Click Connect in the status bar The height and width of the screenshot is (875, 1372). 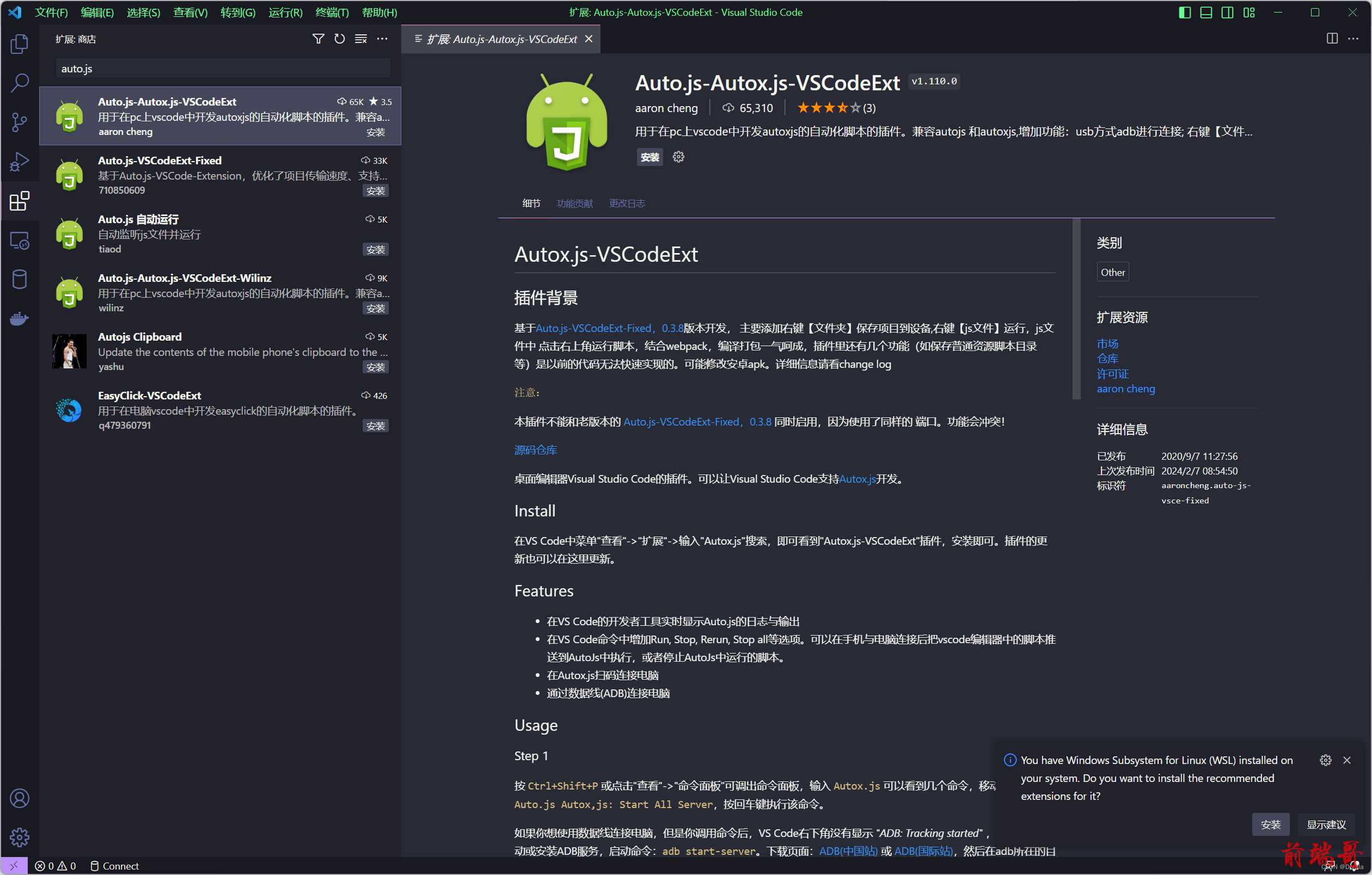114,866
